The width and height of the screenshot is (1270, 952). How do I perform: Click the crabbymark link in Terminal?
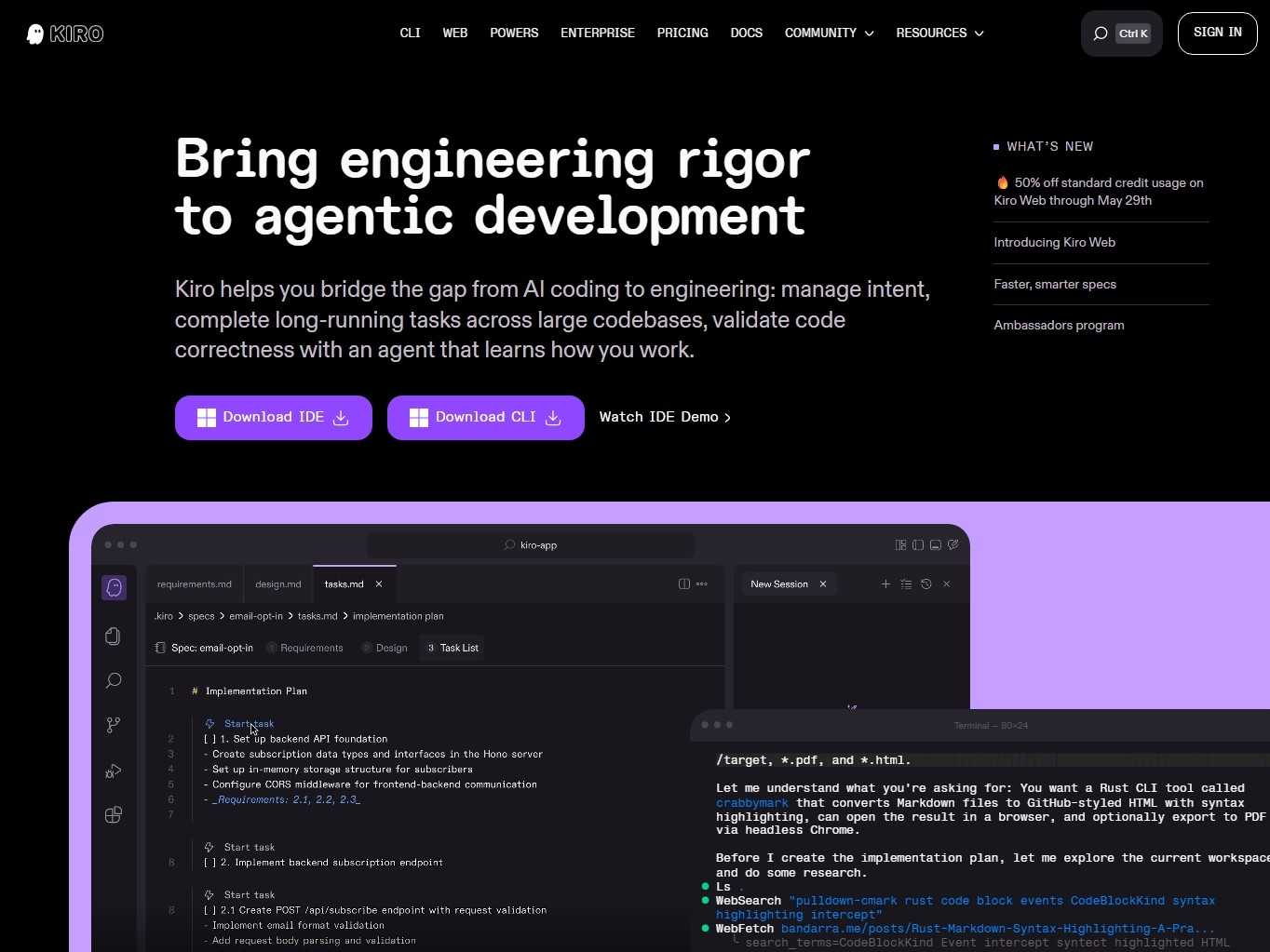tap(752, 803)
